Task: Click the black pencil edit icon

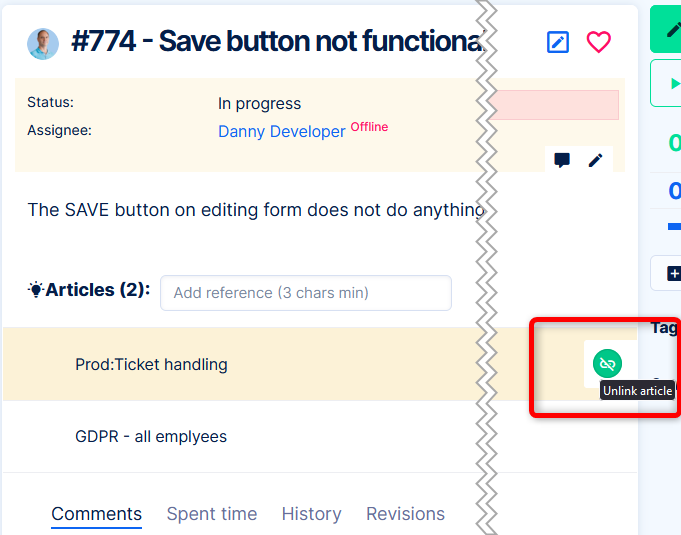Action: 595,160
